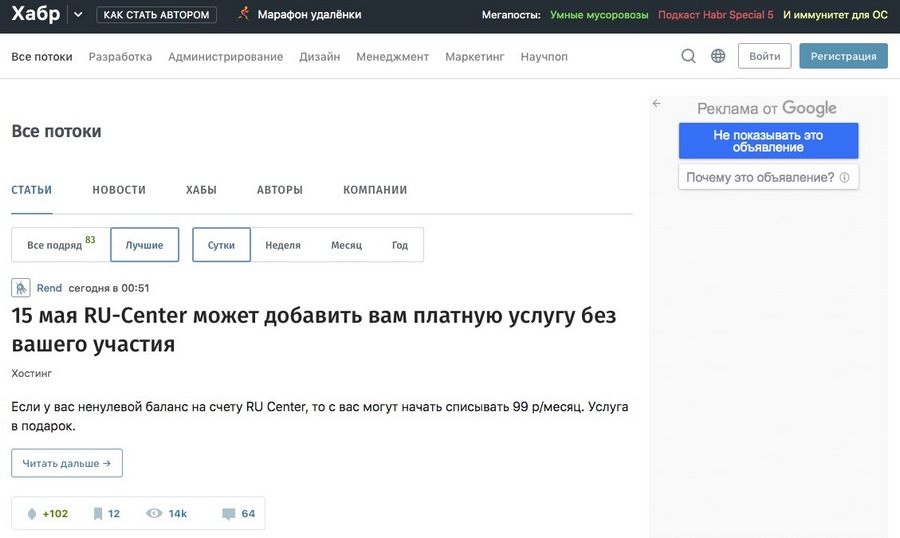The image size is (900, 538).
Task: Click the views eye icon
Action: (154, 513)
